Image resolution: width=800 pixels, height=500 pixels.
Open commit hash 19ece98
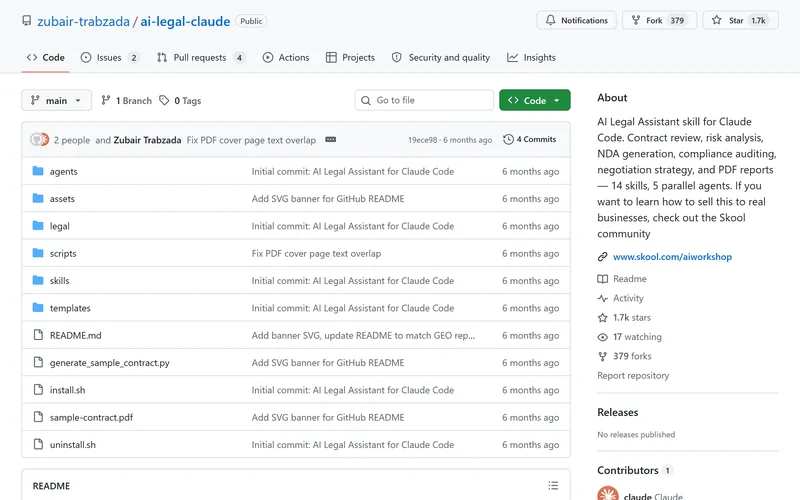(422, 140)
